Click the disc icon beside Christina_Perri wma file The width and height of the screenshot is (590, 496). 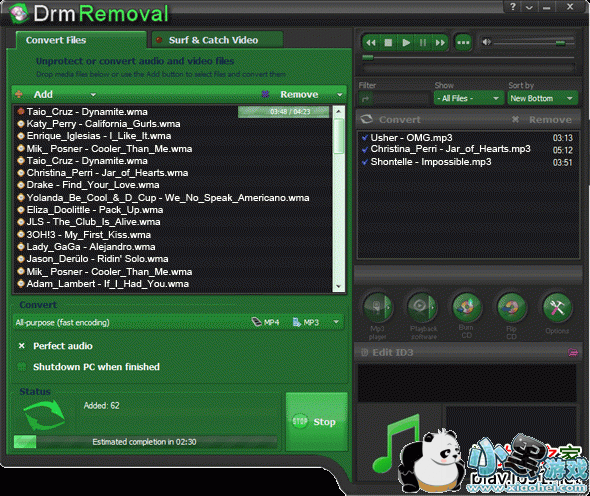click(x=21, y=173)
